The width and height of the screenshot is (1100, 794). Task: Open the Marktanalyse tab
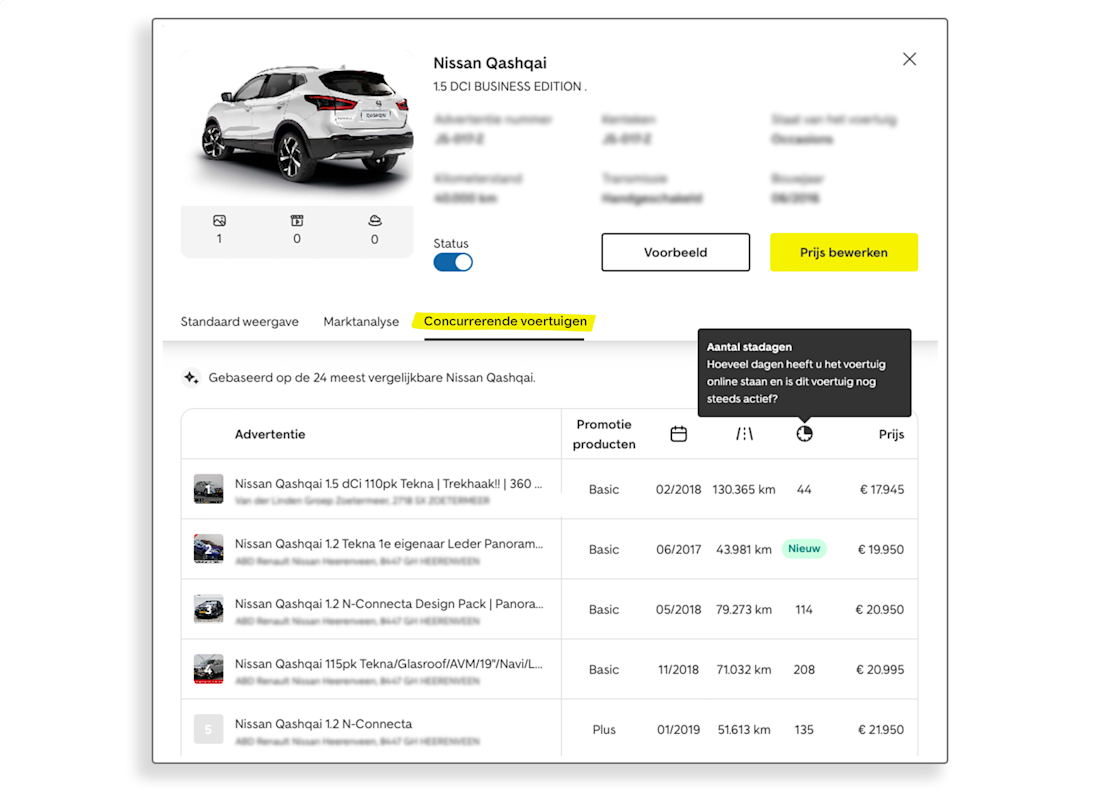361,322
